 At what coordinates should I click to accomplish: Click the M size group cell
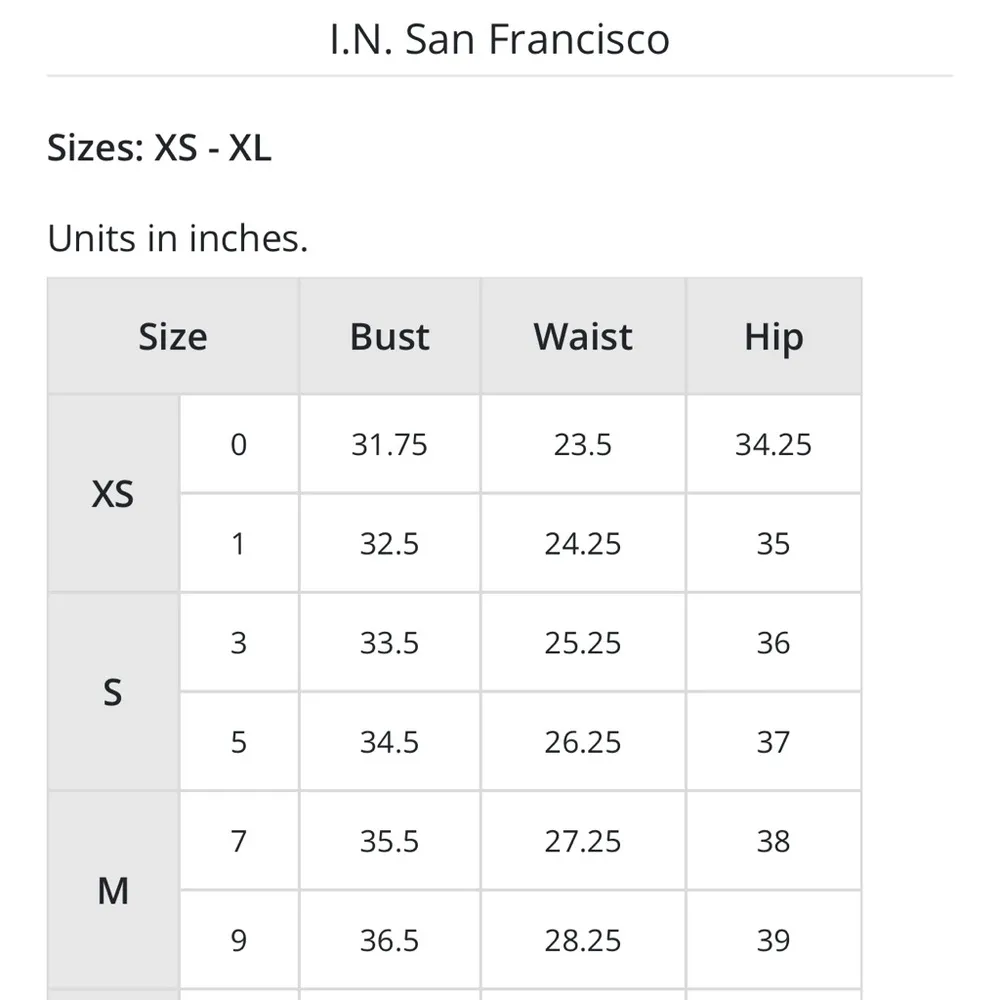113,890
